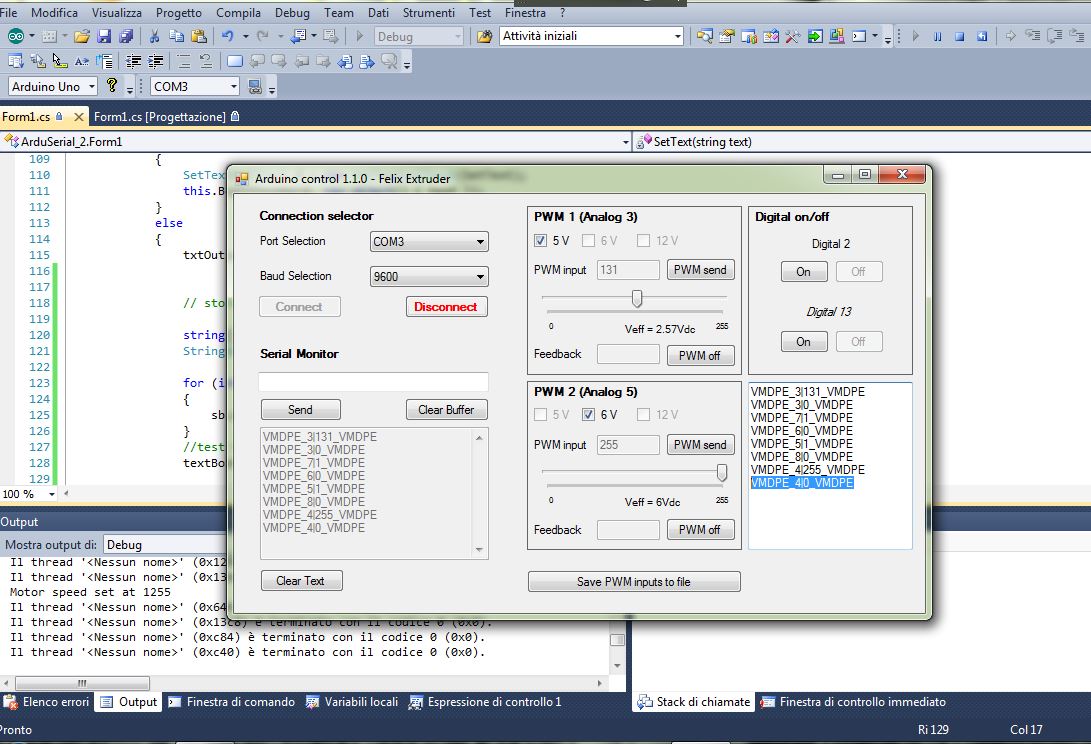Check the 6 V checkbox in PWM 1
Image resolution: width=1091 pixels, height=744 pixels.
pos(589,241)
